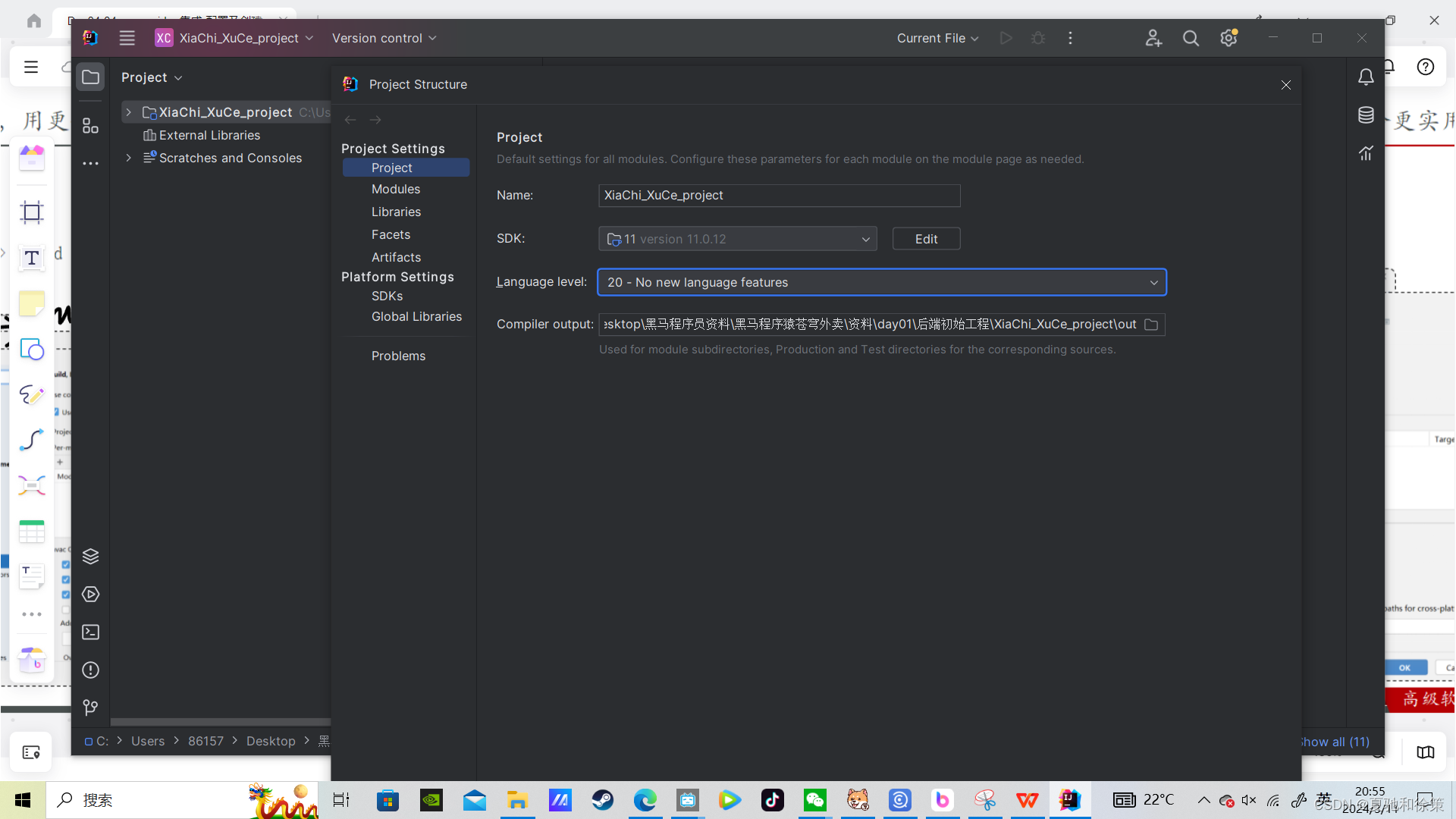Select Project under Project Settings

(406, 168)
